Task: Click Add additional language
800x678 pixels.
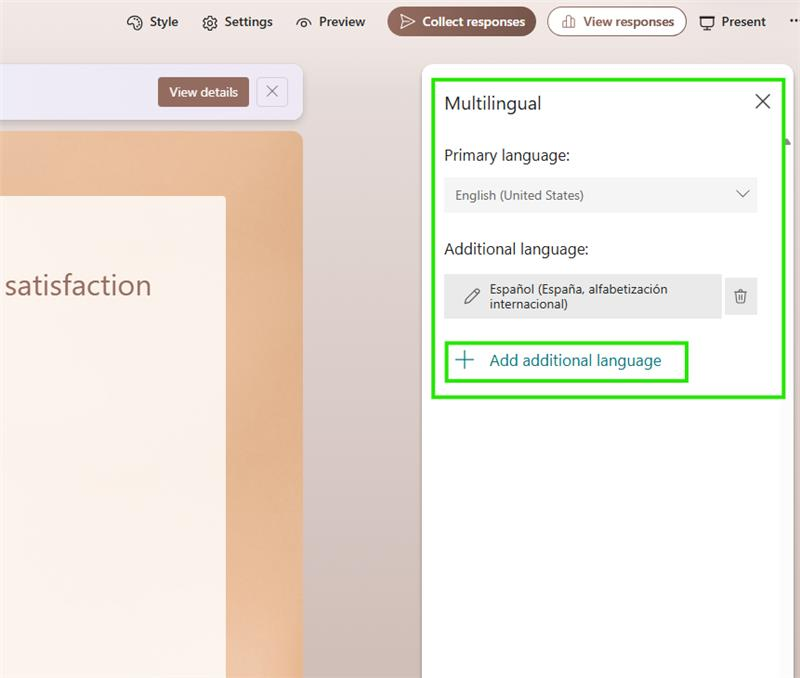Action: click(x=567, y=362)
